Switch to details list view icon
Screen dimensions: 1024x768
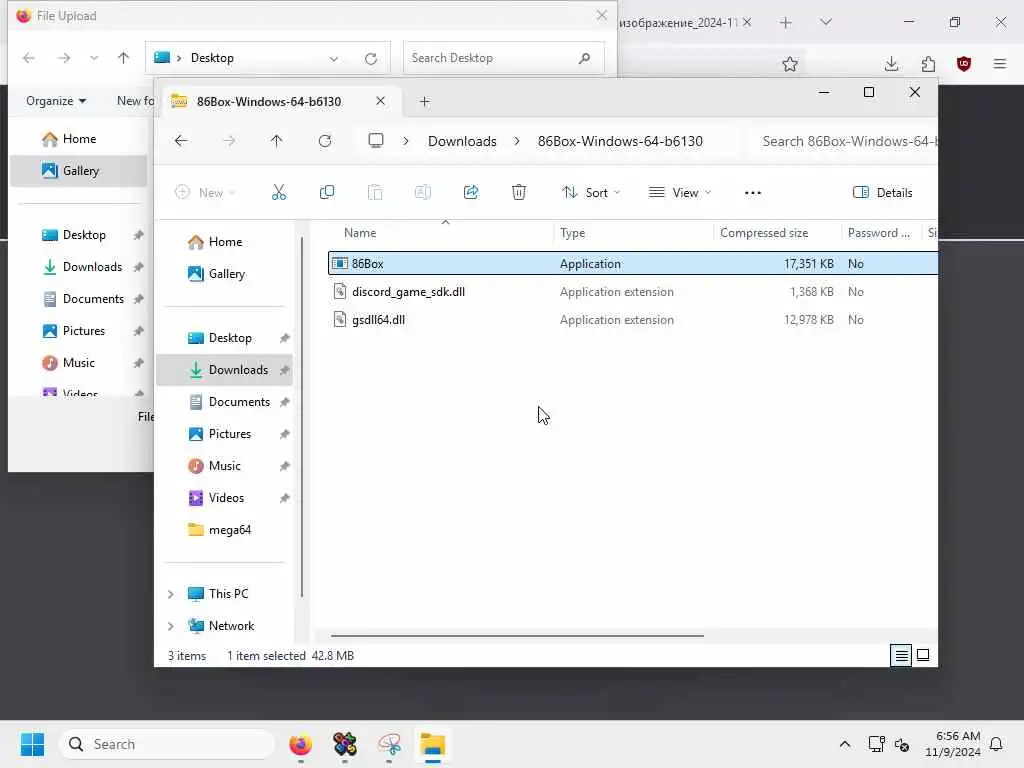coord(901,655)
